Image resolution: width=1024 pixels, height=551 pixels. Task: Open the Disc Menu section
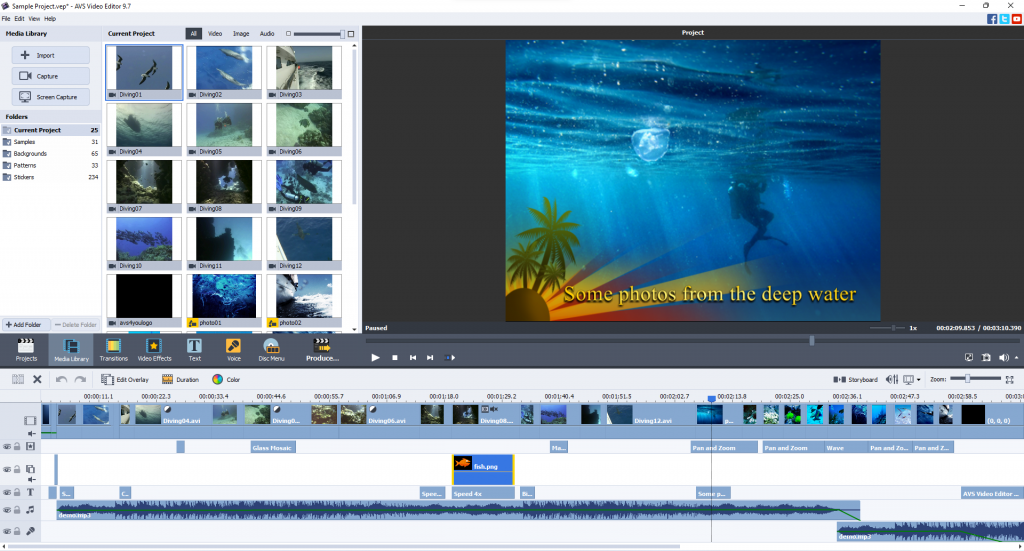tap(271, 349)
